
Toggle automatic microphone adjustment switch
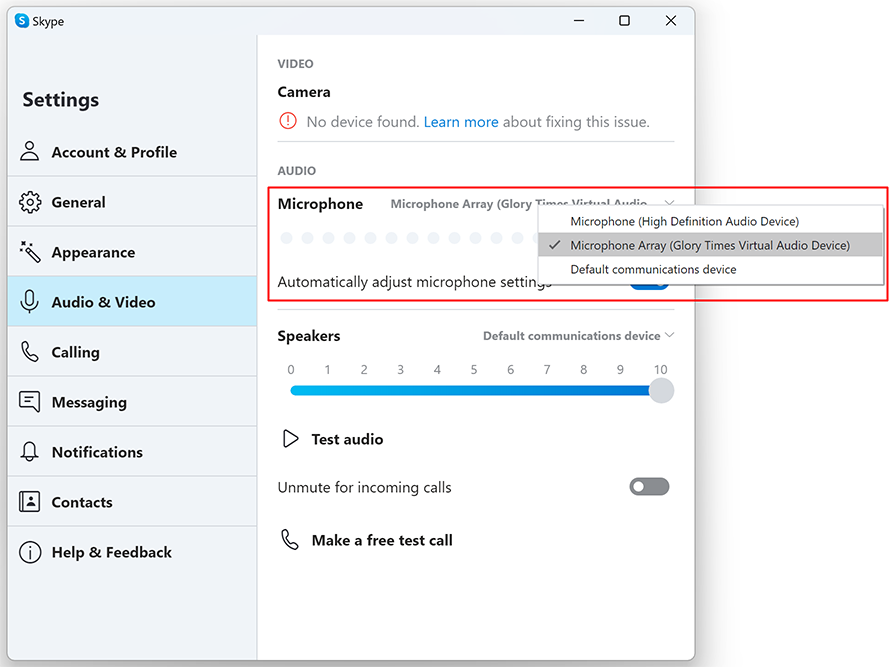[x=649, y=286]
